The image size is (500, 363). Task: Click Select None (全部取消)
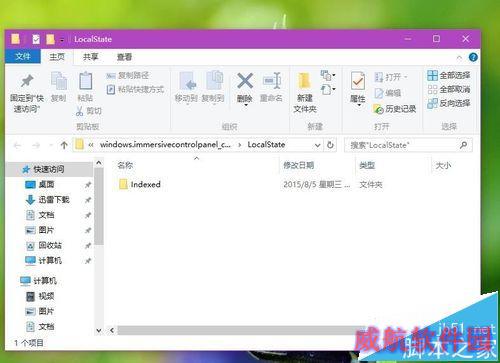449,89
